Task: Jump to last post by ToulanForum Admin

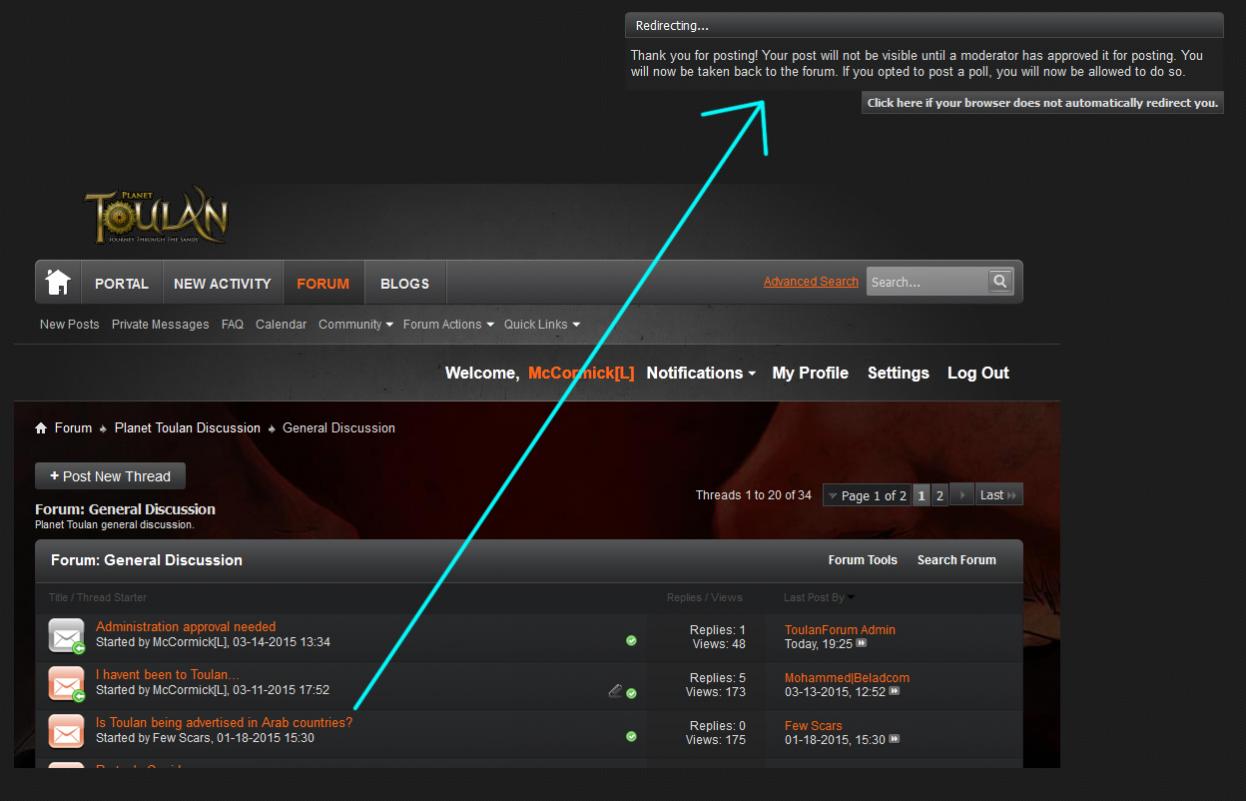Action: click(x=861, y=644)
